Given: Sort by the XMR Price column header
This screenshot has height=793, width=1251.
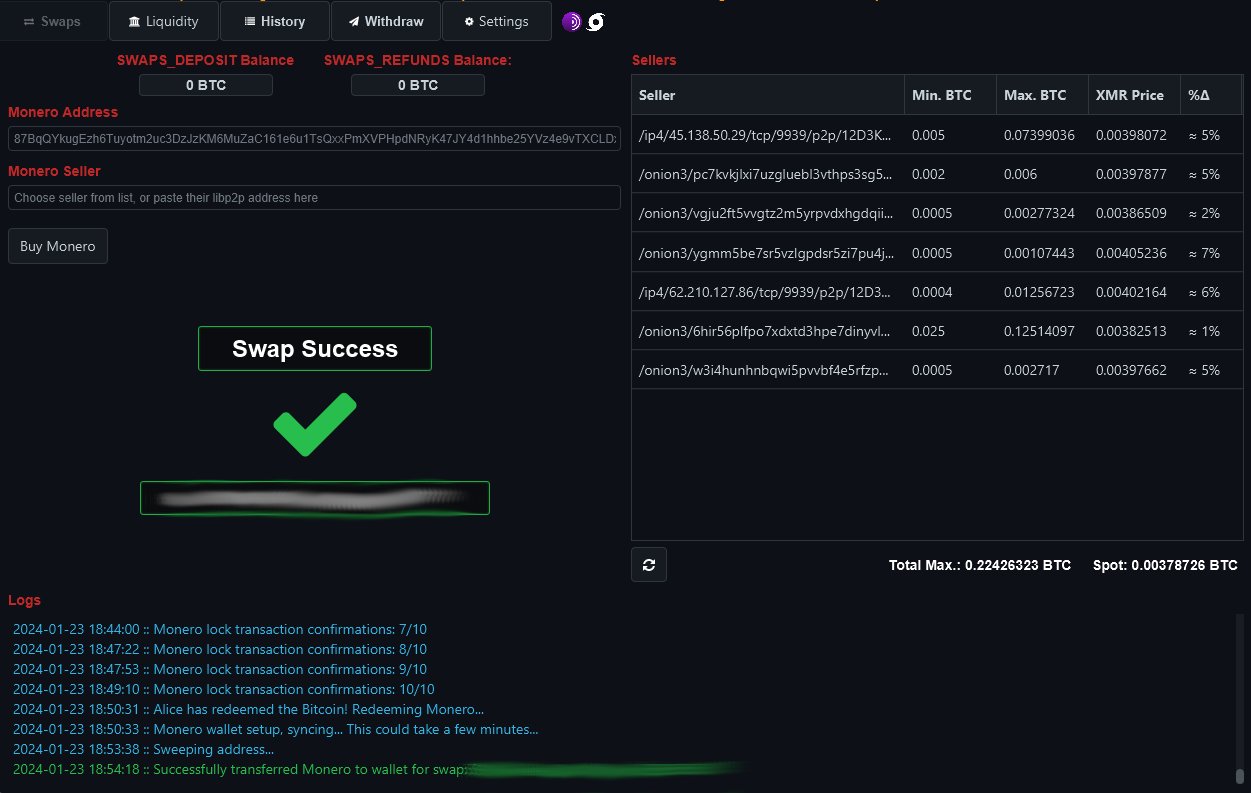Looking at the screenshot, I should pos(1134,95).
